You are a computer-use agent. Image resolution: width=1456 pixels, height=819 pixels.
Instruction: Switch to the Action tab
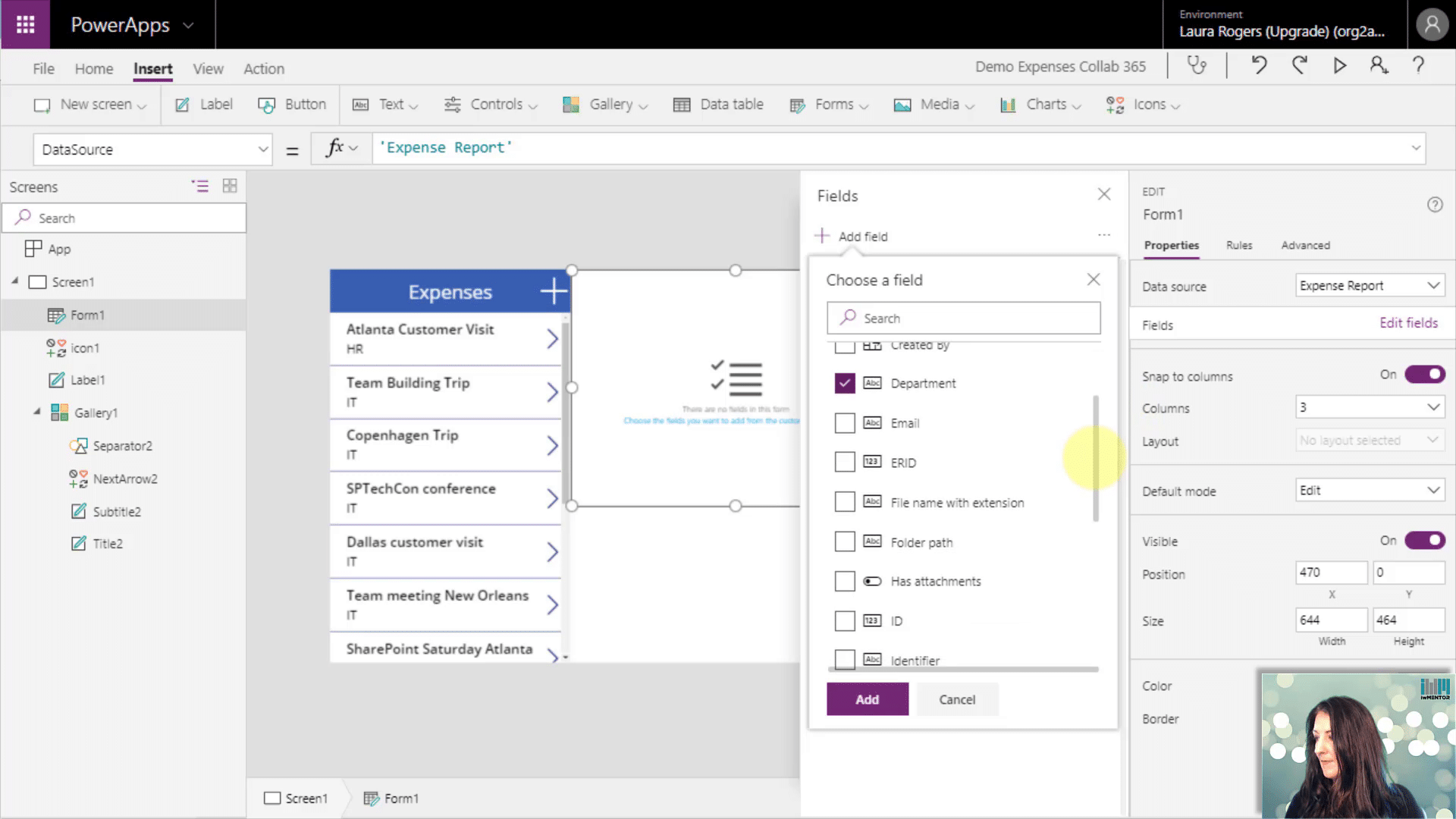tap(264, 68)
